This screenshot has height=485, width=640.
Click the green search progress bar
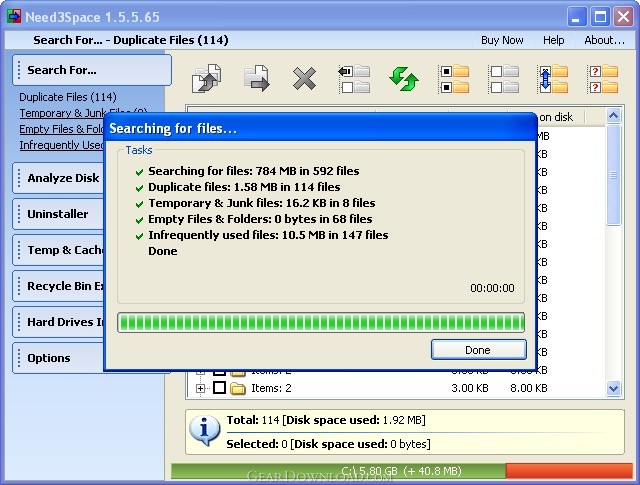click(x=321, y=322)
